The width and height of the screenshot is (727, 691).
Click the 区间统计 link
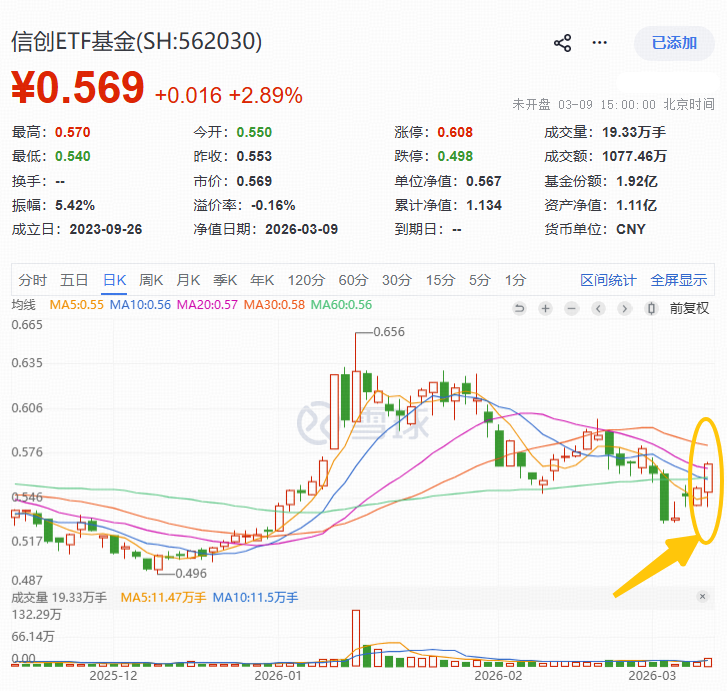[x=608, y=280]
